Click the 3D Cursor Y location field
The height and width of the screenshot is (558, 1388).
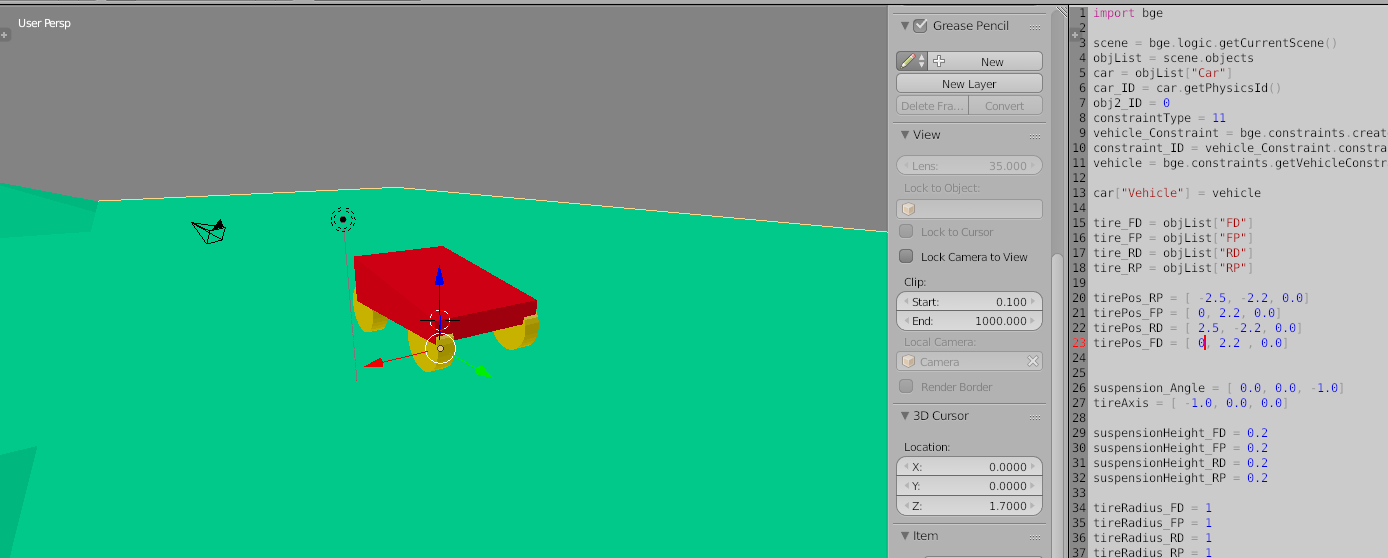click(969, 486)
